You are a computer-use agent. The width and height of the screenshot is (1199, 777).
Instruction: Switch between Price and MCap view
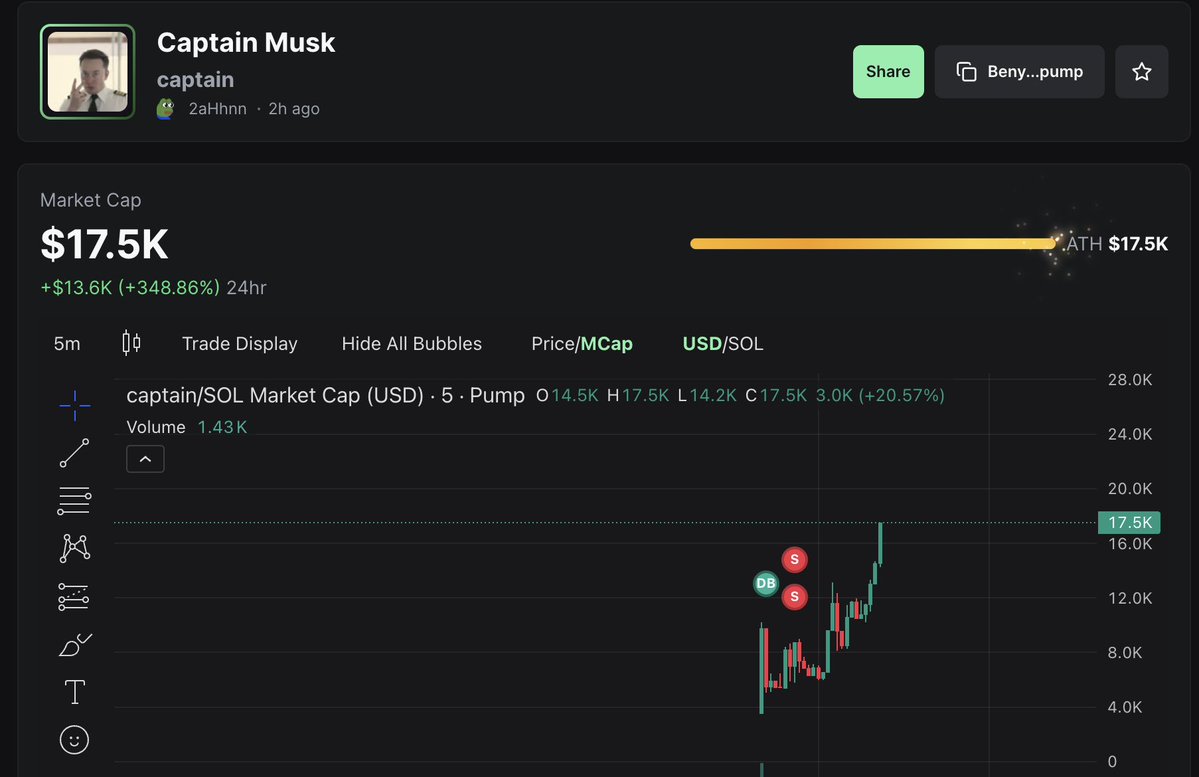tap(582, 344)
